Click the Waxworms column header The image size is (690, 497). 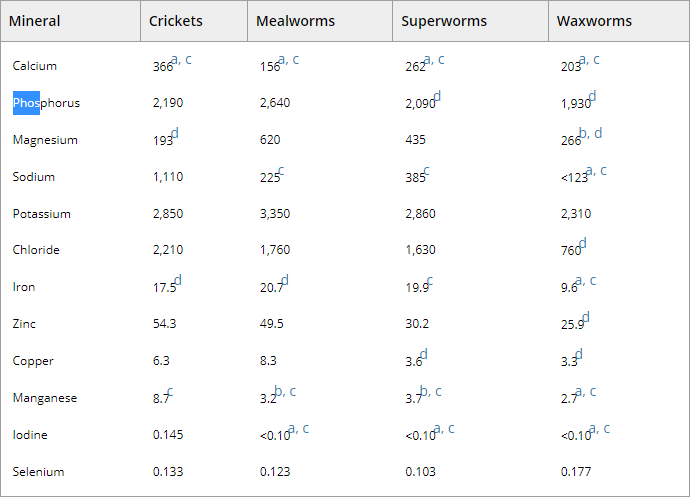coord(594,21)
